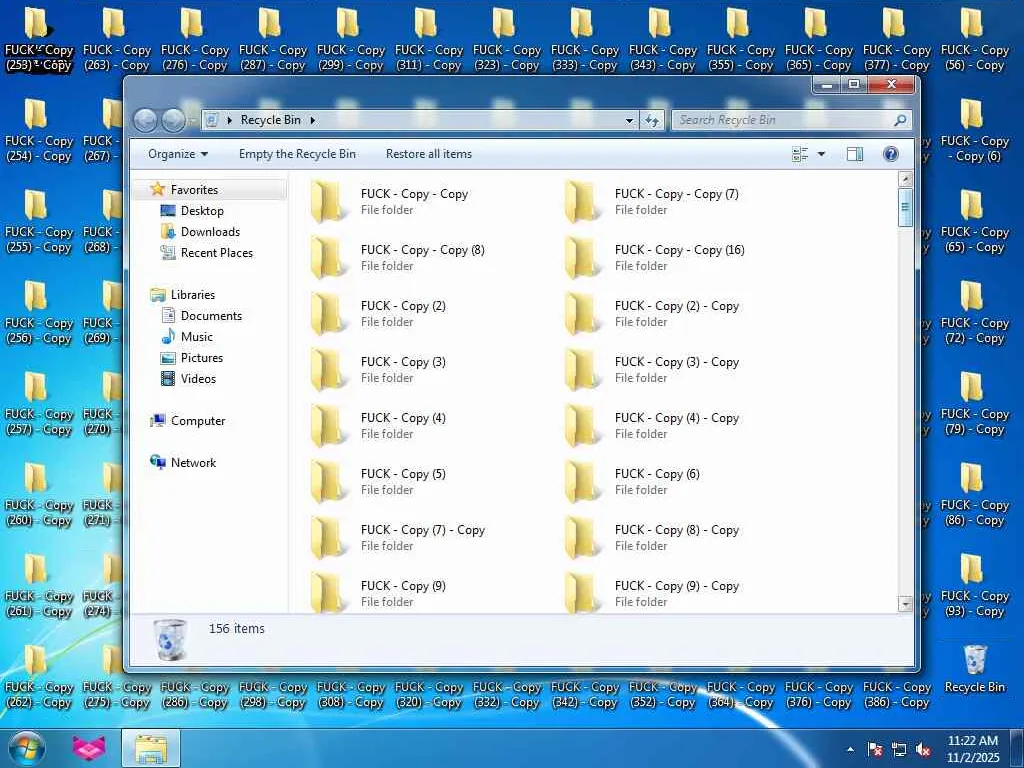Click the vertical scrollbar thumb in file list
The image size is (1024, 768).
tap(905, 207)
